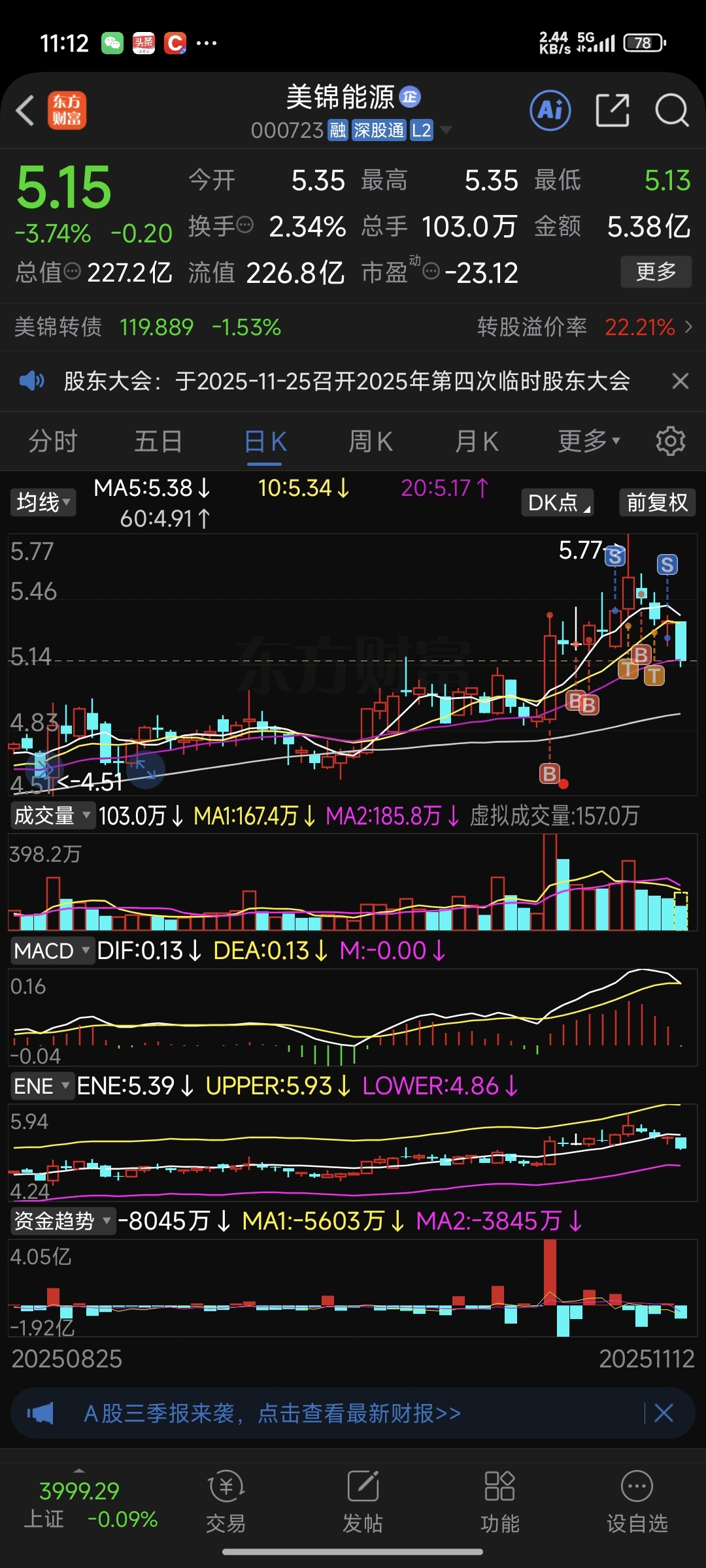The width and height of the screenshot is (706, 1568).
Task: Tap the 20251112 end date label
Action: (x=647, y=1359)
